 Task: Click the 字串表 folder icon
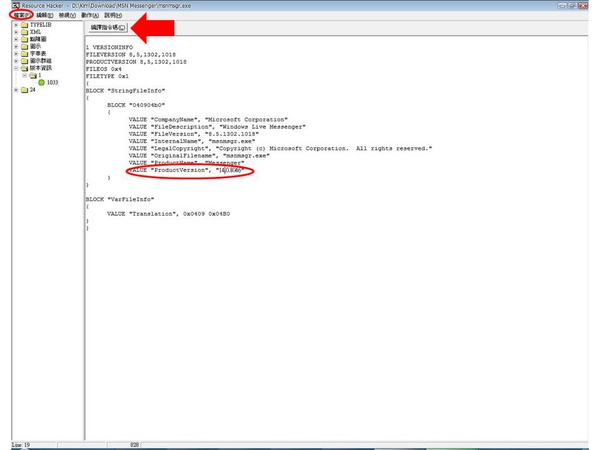pos(24,54)
